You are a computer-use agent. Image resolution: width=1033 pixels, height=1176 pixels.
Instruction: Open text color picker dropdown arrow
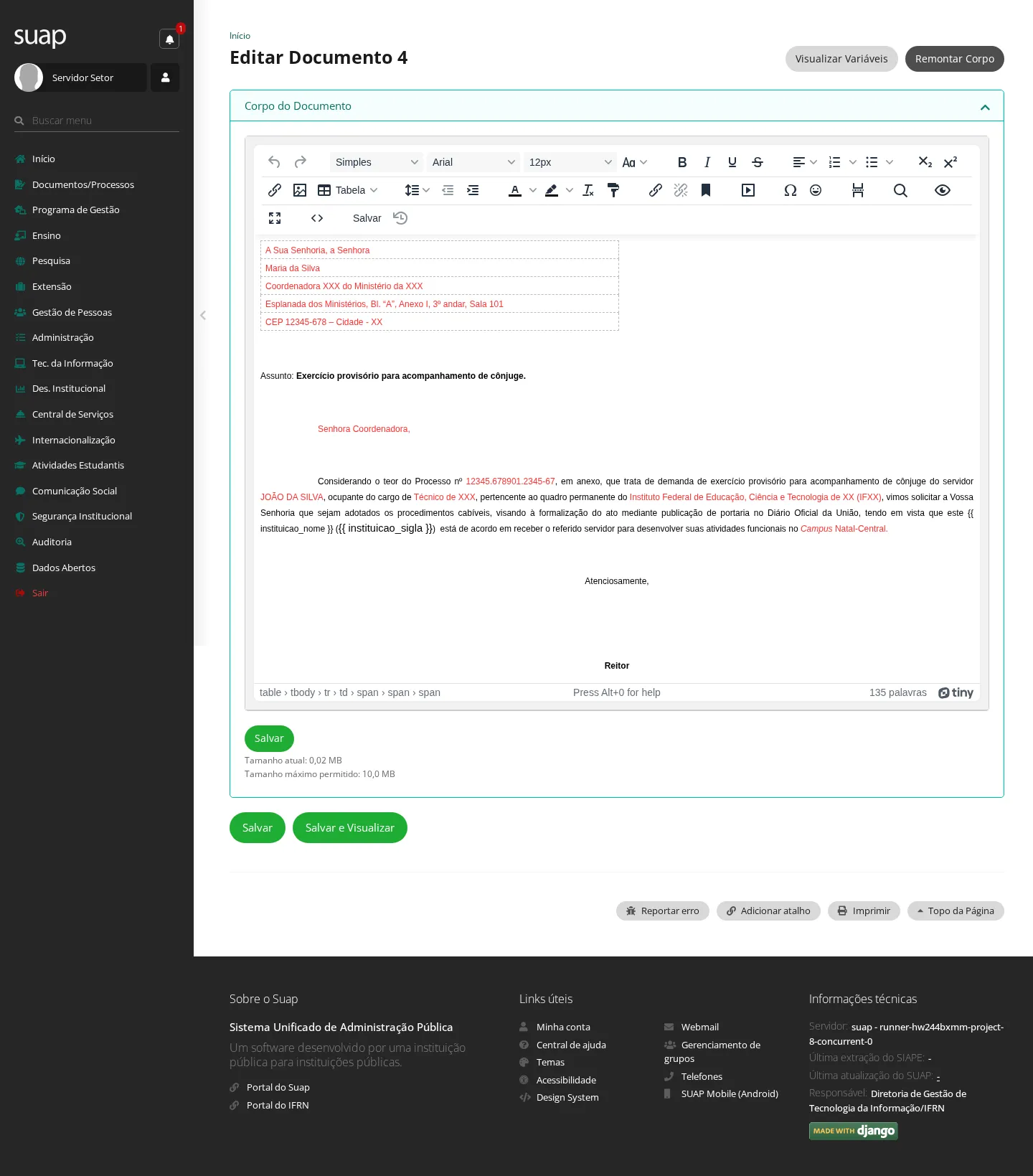point(533,190)
